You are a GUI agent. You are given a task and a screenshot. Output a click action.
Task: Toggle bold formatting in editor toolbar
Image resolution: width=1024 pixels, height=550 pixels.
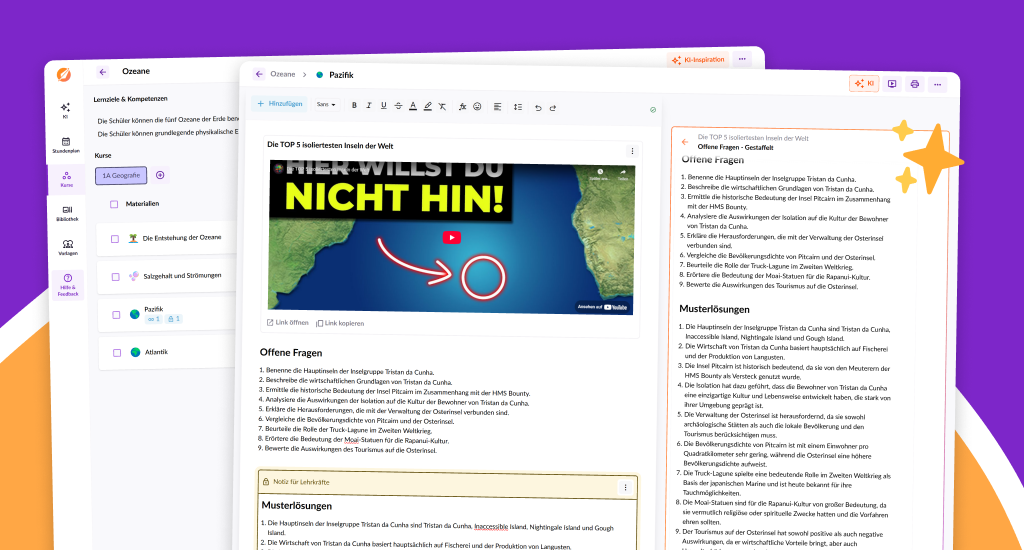pos(353,105)
